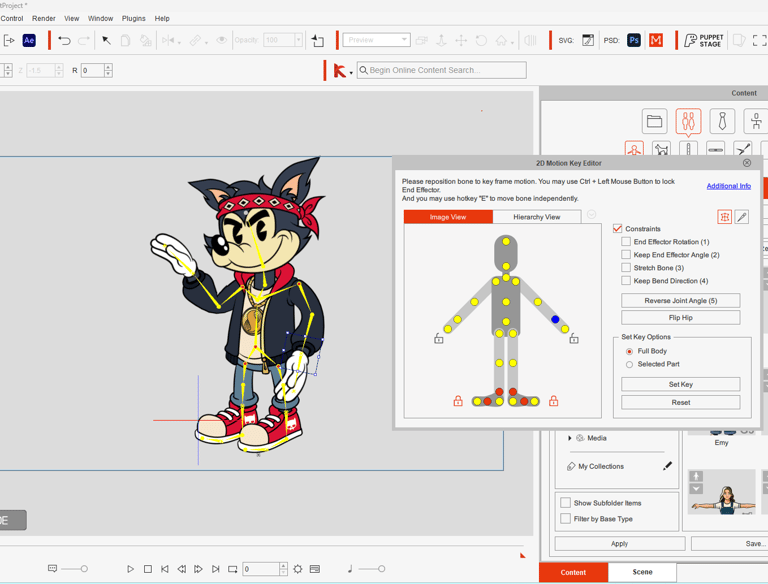Launch the Photoshop PSD editor icon
The width and height of the screenshot is (768, 584).
click(x=634, y=40)
